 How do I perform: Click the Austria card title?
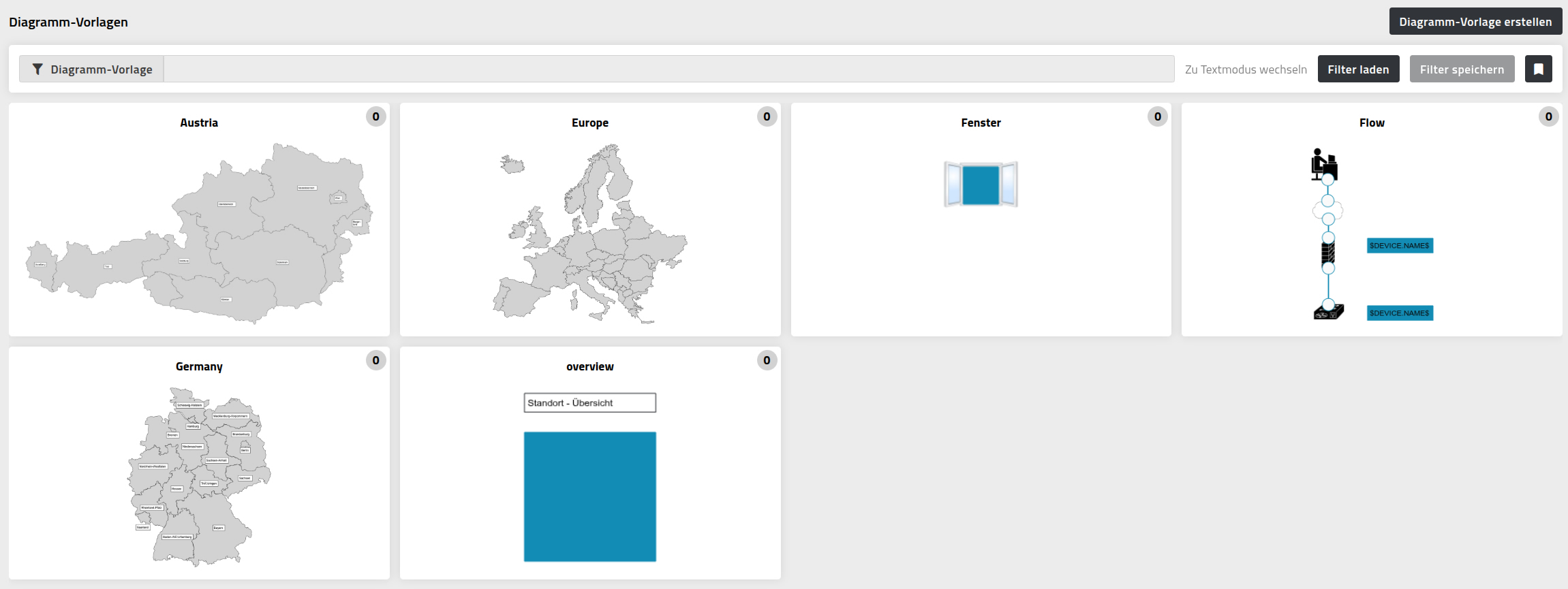coord(199,123)
